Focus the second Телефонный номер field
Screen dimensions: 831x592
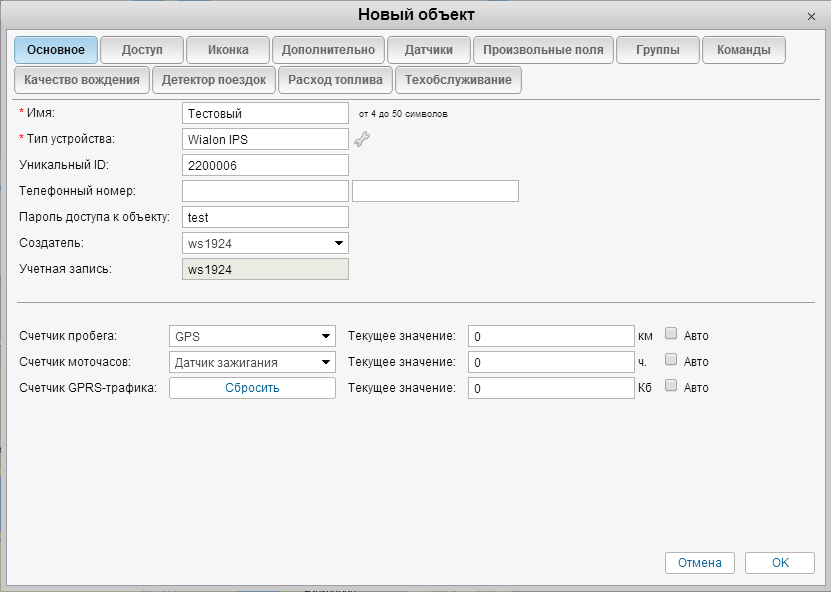pyautogui.click(x=435, y=191)
